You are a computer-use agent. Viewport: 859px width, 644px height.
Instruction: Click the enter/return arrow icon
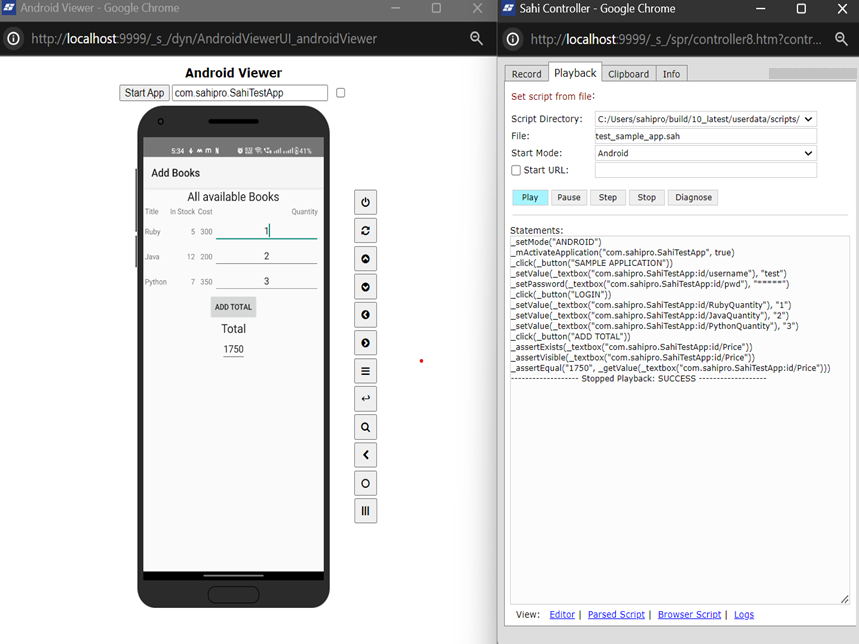[365, 399]
